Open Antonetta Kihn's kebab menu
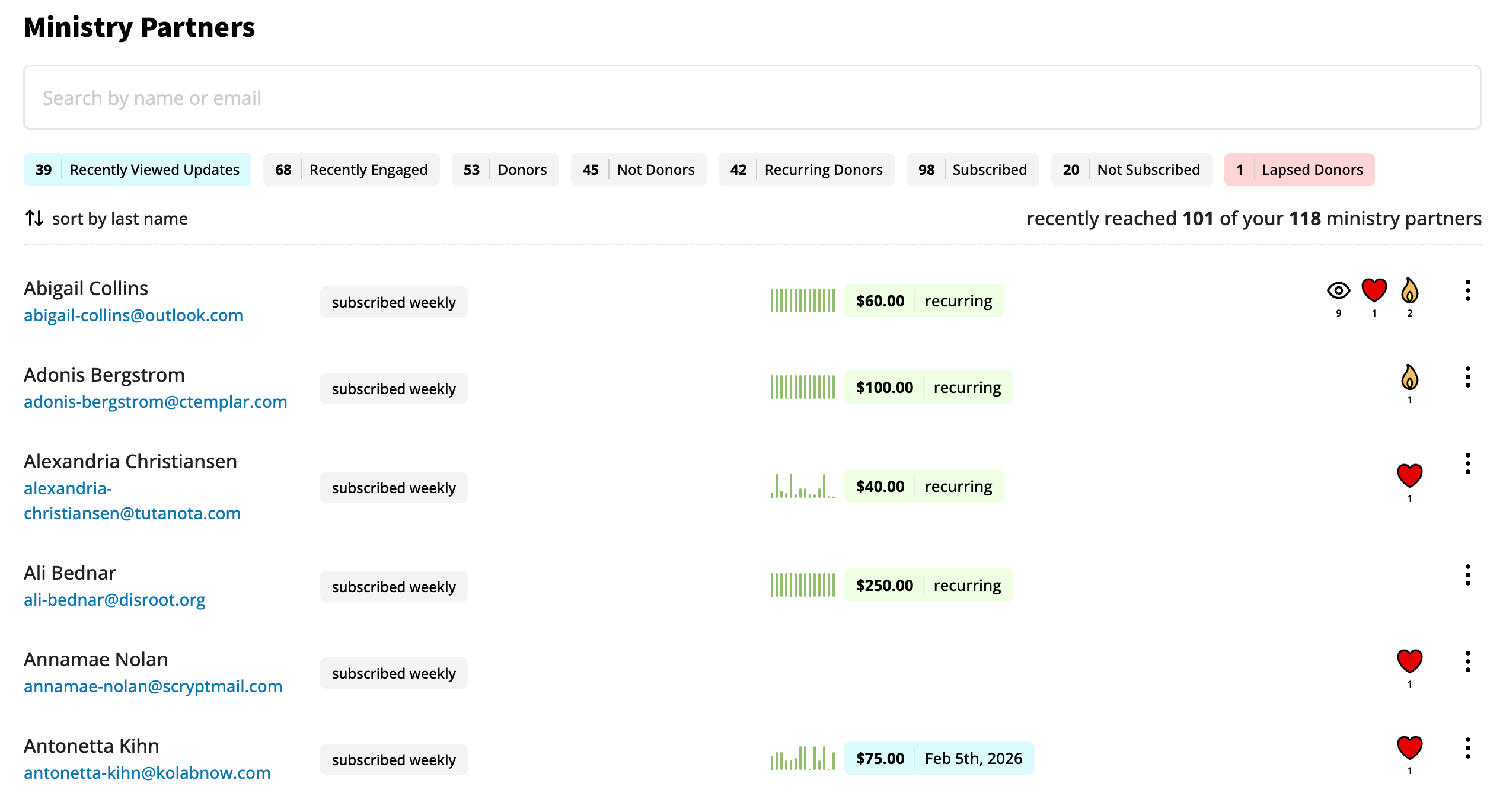 pos(1467,748)
